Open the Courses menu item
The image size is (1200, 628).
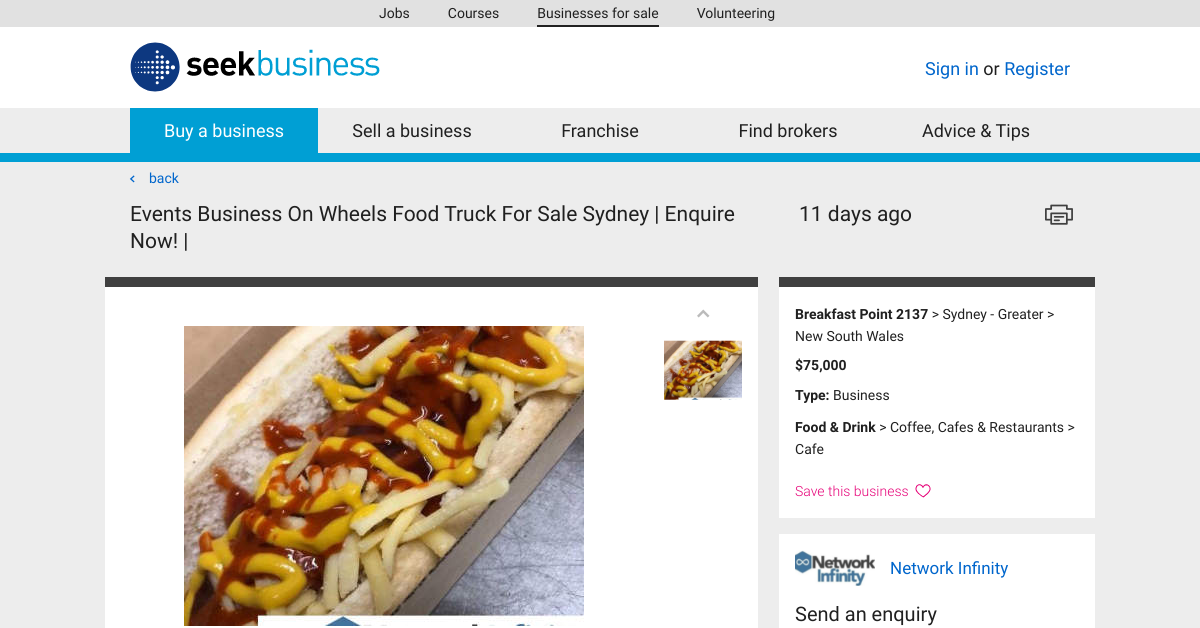point(473,13)
